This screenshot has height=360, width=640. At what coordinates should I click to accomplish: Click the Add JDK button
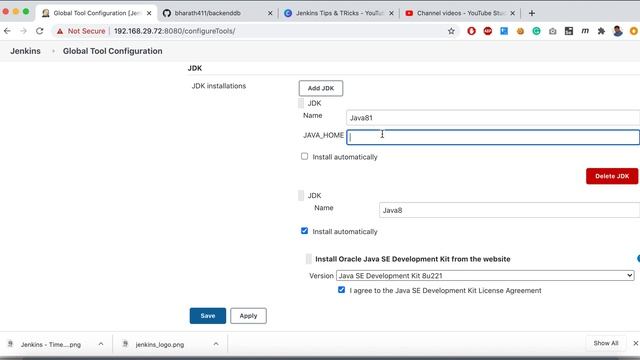click(321, 88)
